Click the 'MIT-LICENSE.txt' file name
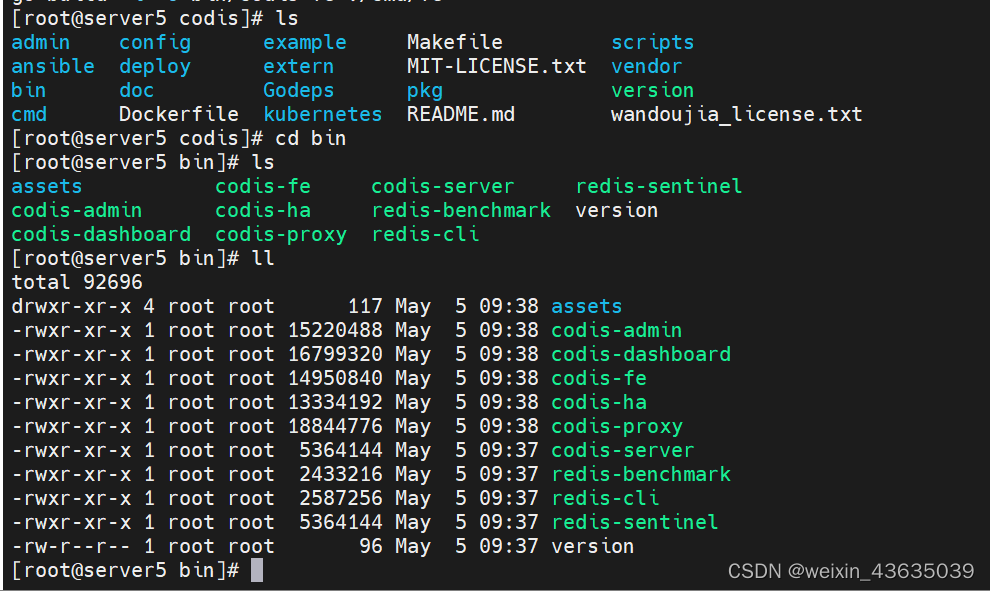990x591 pixels. click(496, 66)
